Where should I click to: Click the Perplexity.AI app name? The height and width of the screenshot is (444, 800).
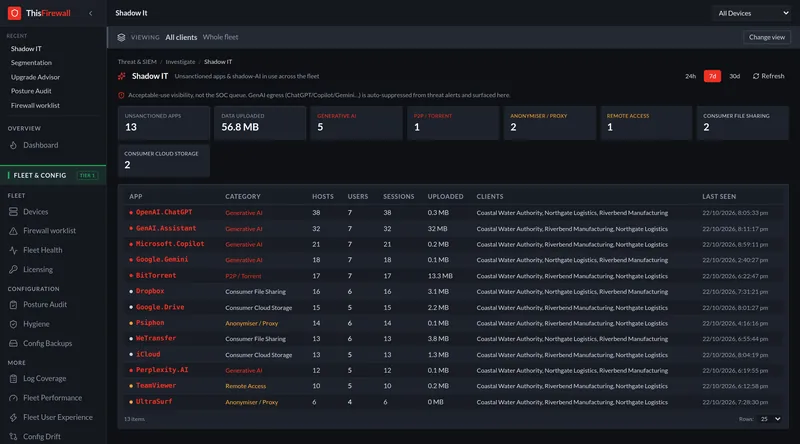(162, 370)
